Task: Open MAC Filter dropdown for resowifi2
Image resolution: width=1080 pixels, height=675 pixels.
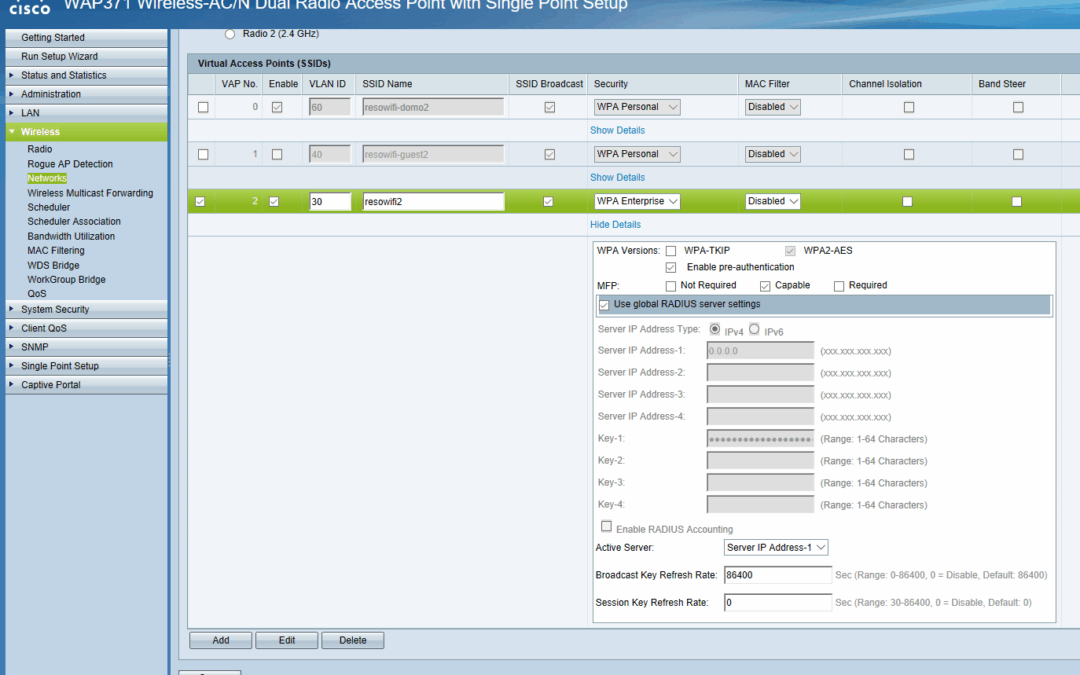Action: [x=773, y=201]
